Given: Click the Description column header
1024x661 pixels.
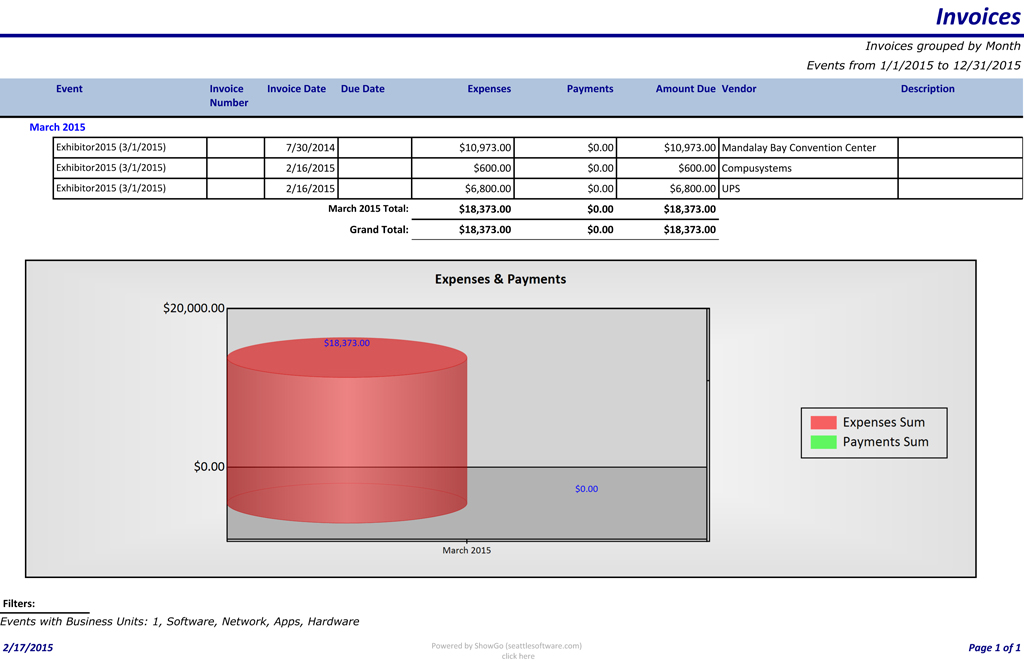Looking at the screenshot, I should pyautogui.click(x=927, y=89).
